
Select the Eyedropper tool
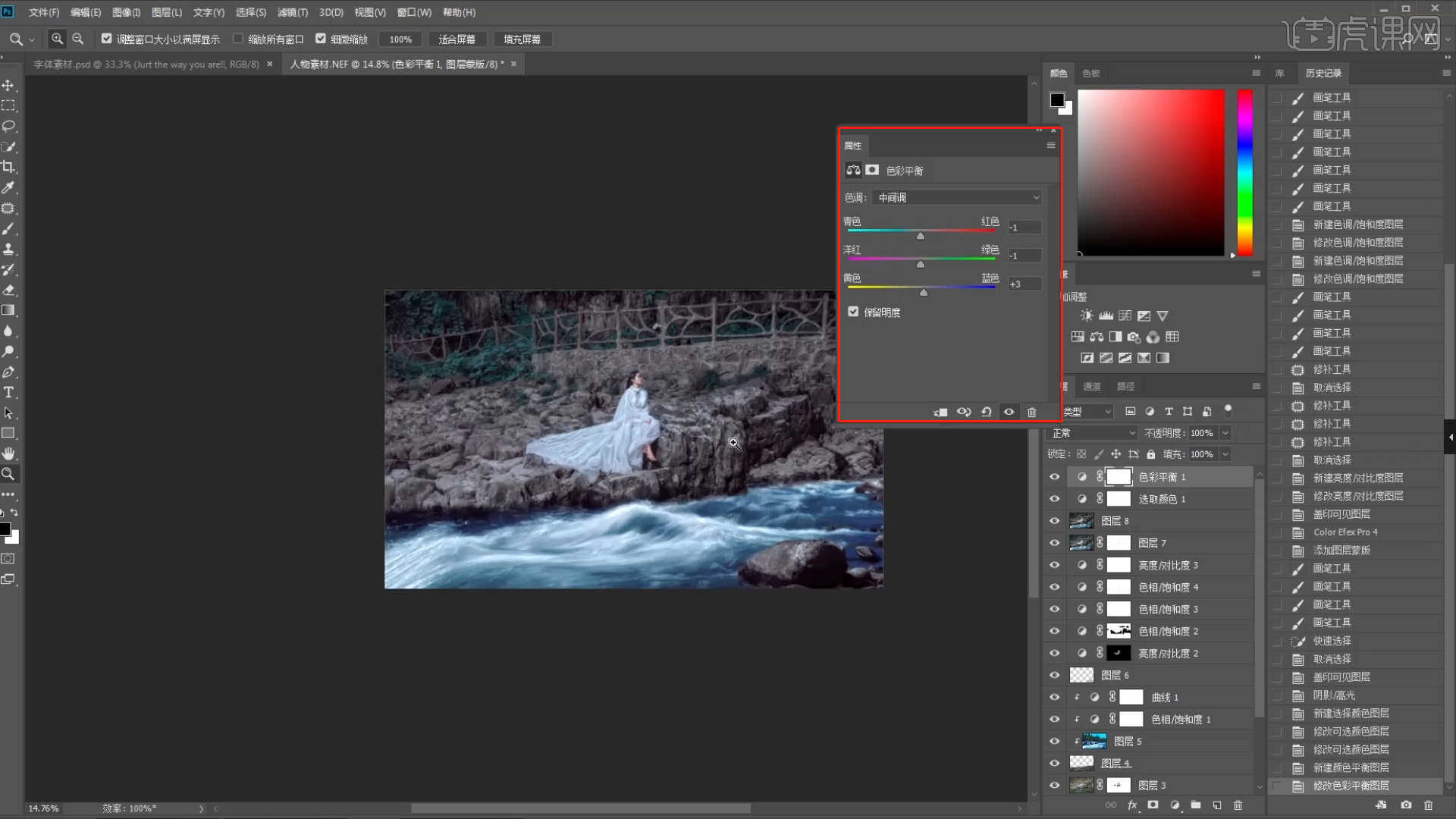(9, 187)
